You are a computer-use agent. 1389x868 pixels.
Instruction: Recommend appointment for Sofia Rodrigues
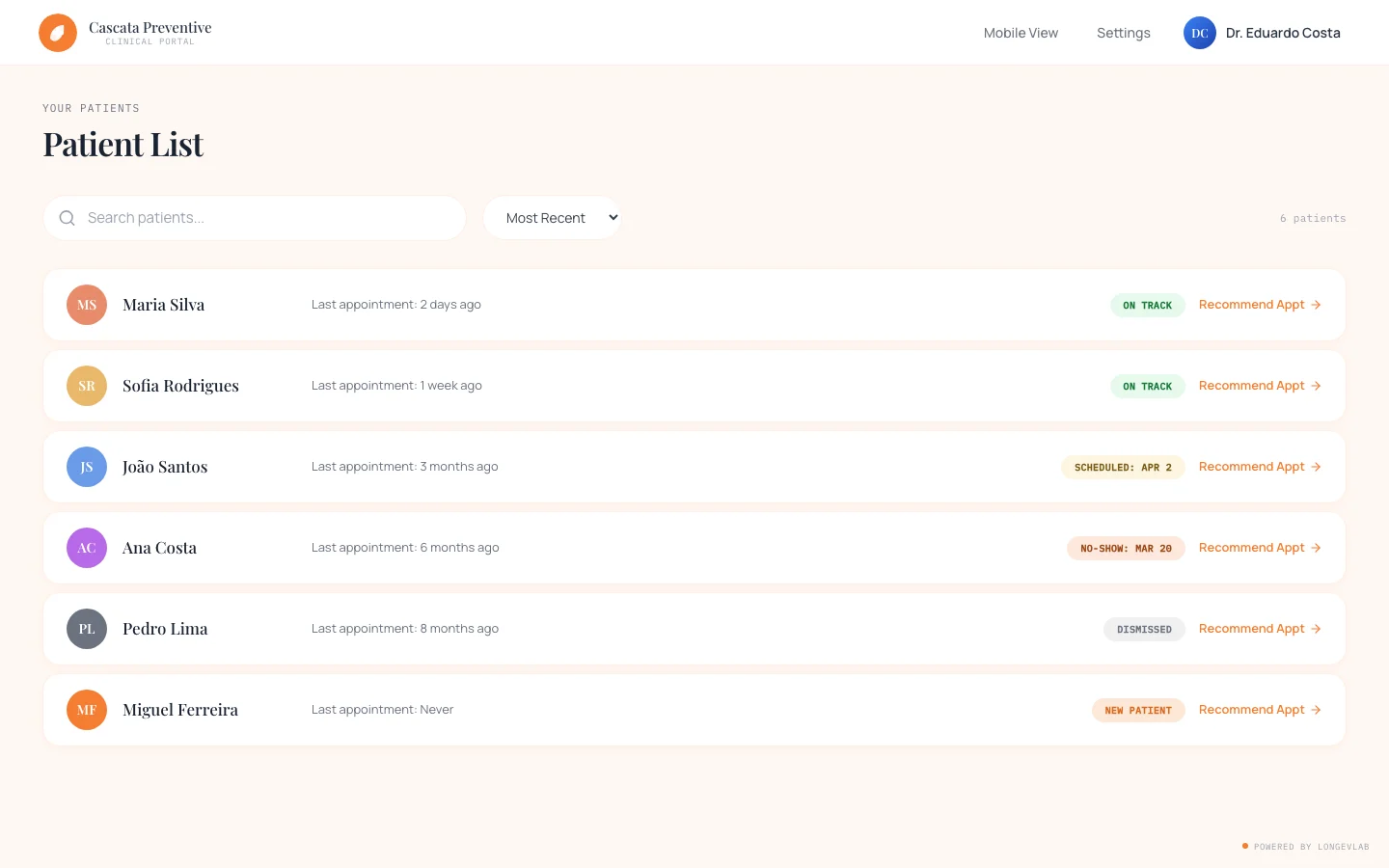pos(1260,386)
